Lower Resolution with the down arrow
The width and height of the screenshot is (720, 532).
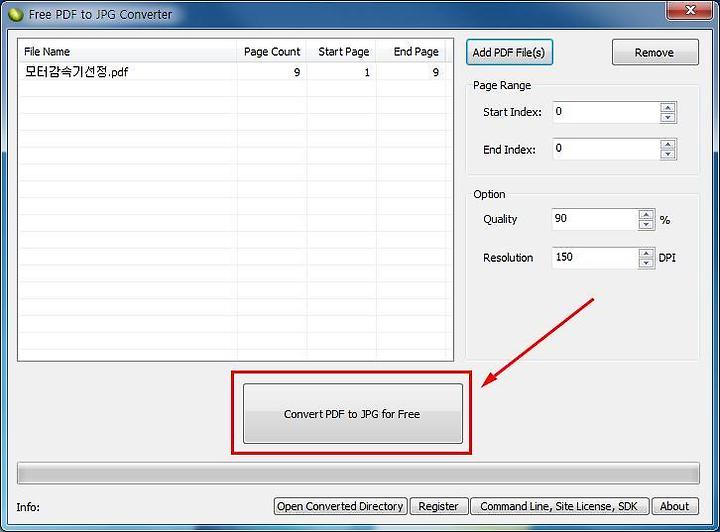(647, 263)
